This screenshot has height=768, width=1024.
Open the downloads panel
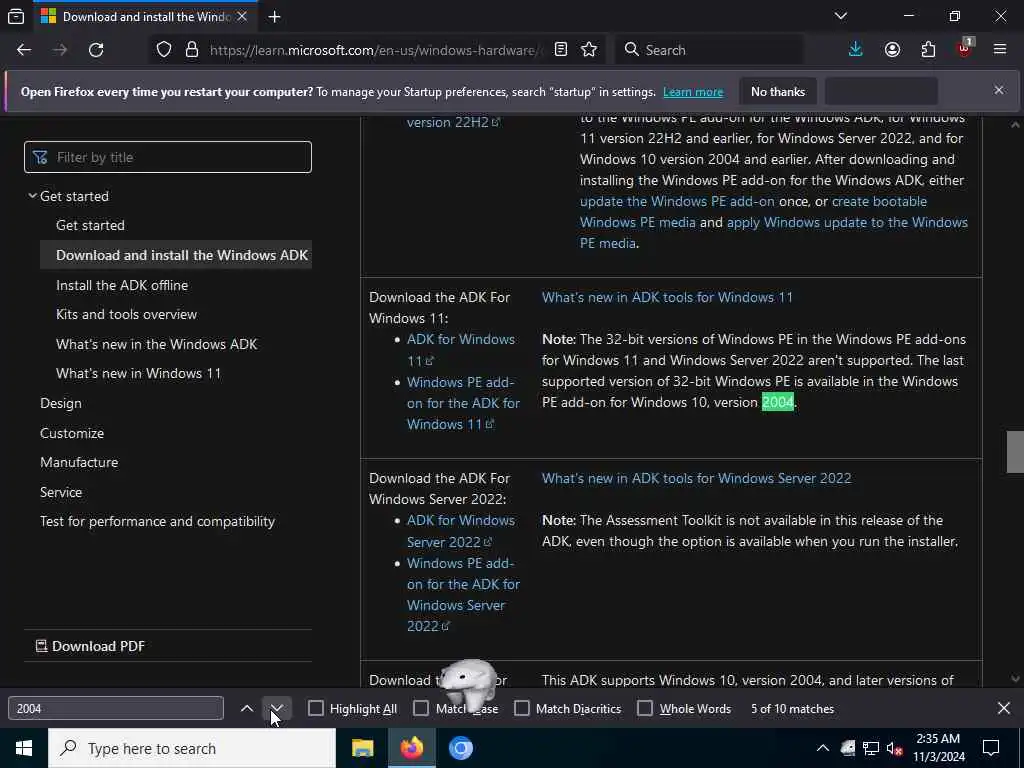[856, 50]
